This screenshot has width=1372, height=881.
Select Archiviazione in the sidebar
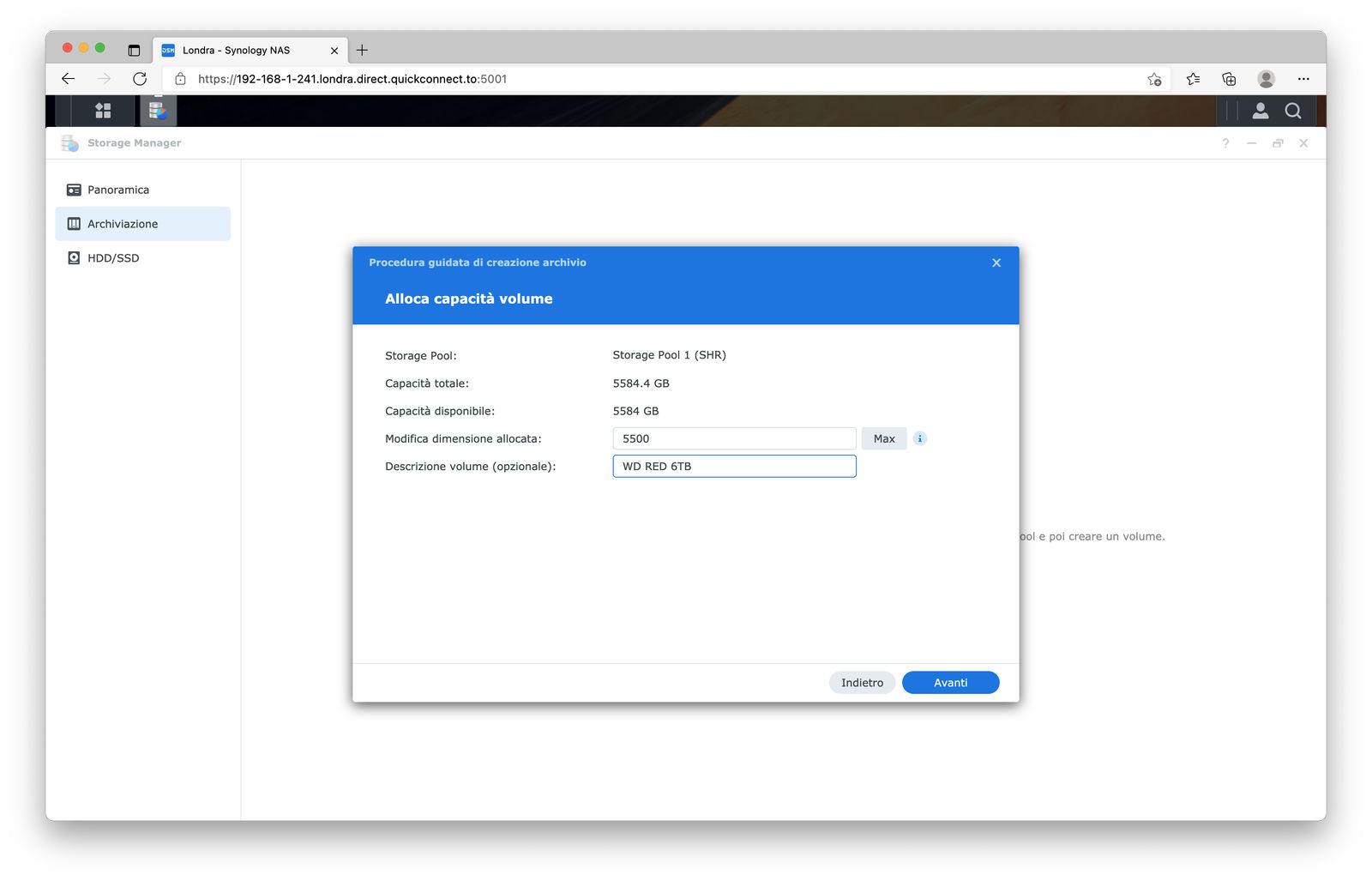coord(143,224)
